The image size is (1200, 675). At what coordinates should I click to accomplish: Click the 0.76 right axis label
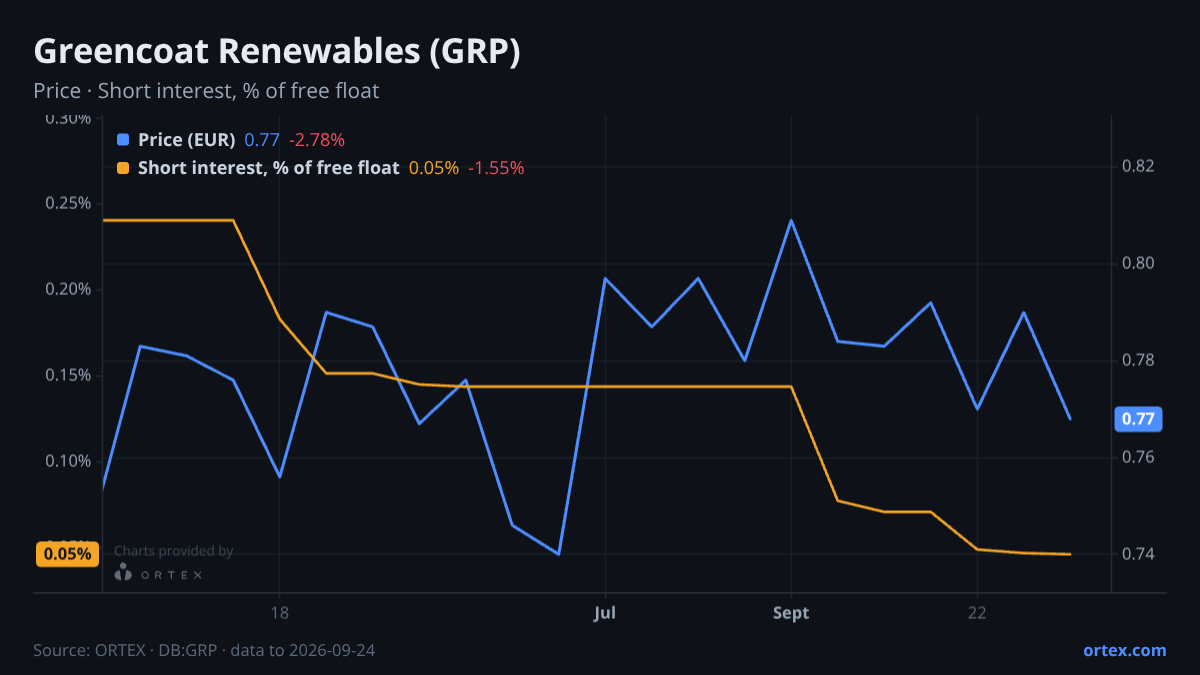point(1139,457)
